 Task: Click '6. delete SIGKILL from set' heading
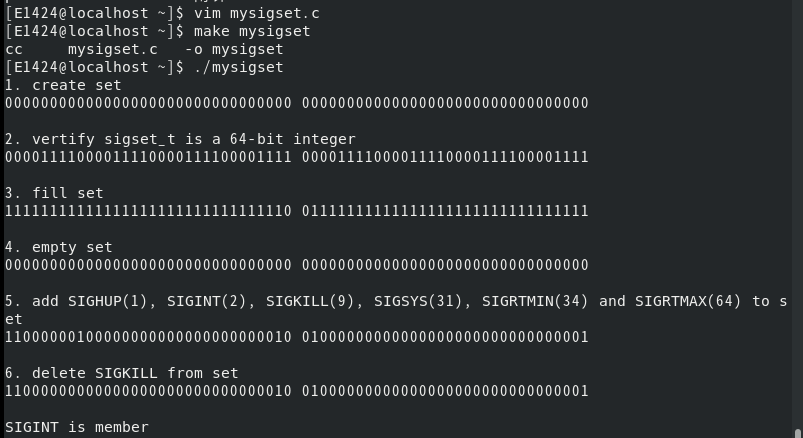tap(122, 373)
